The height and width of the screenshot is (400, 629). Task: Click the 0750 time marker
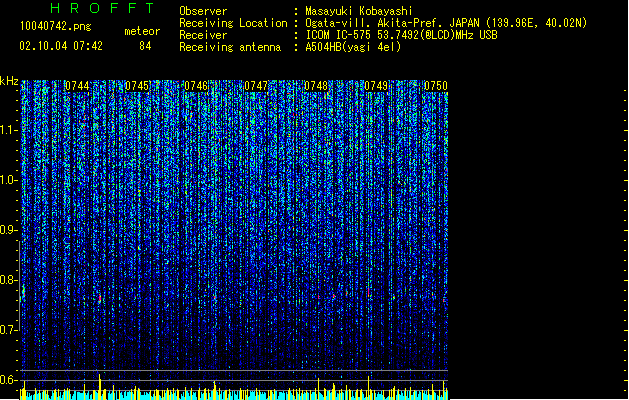[x=436, y=86]
